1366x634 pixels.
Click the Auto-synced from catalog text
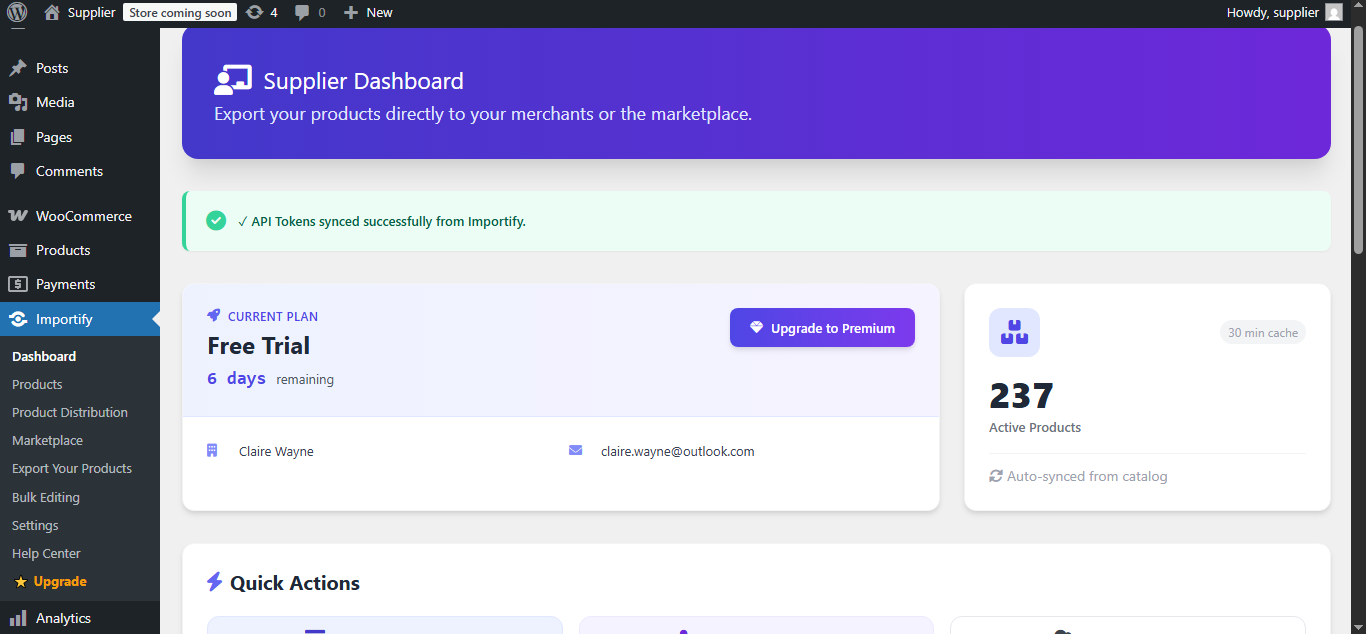pos(1087,476)
